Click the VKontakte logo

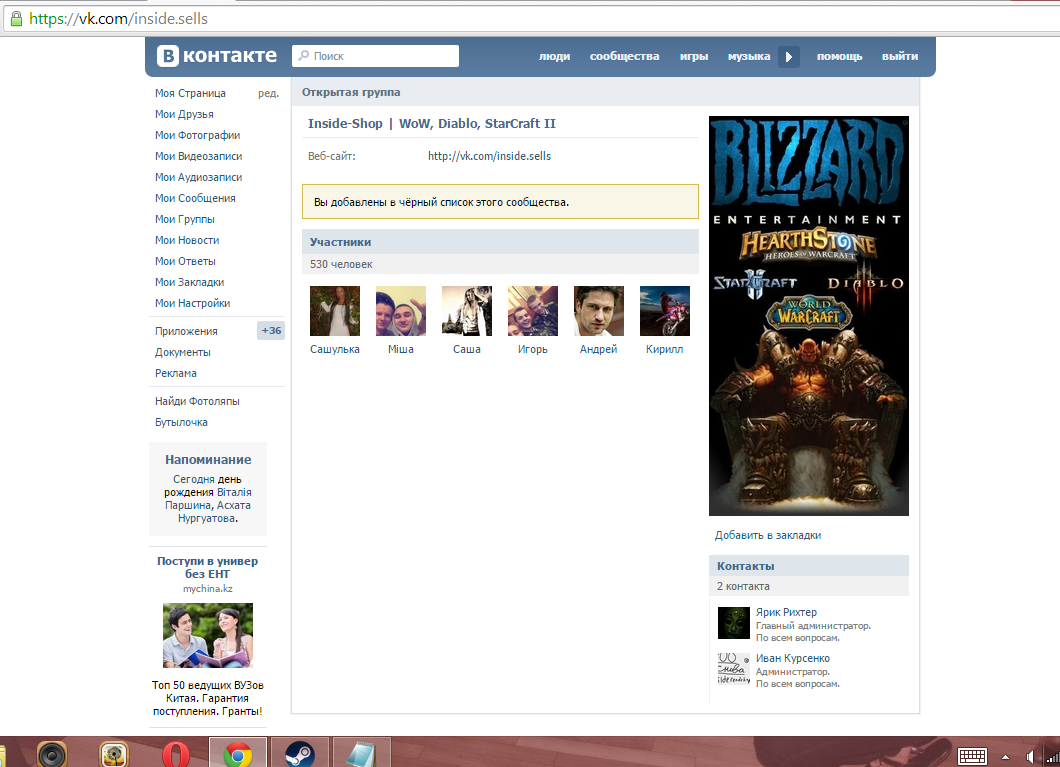click(x=216, y=55)
